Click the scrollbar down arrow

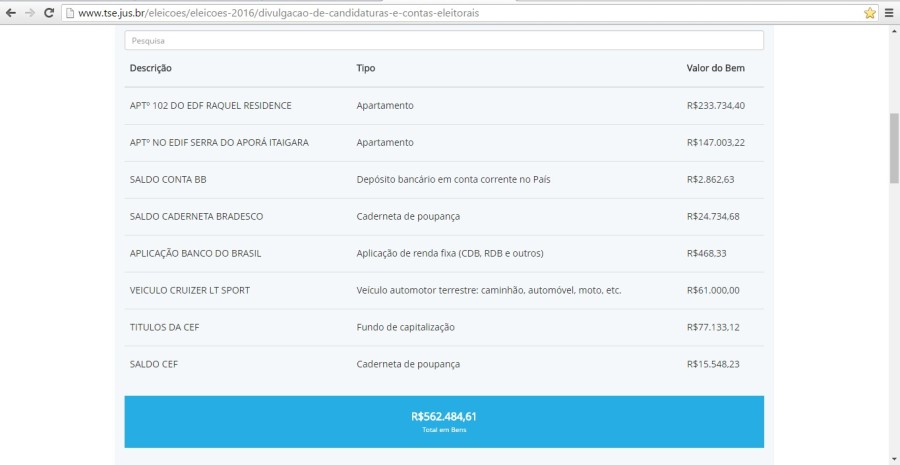894,458
